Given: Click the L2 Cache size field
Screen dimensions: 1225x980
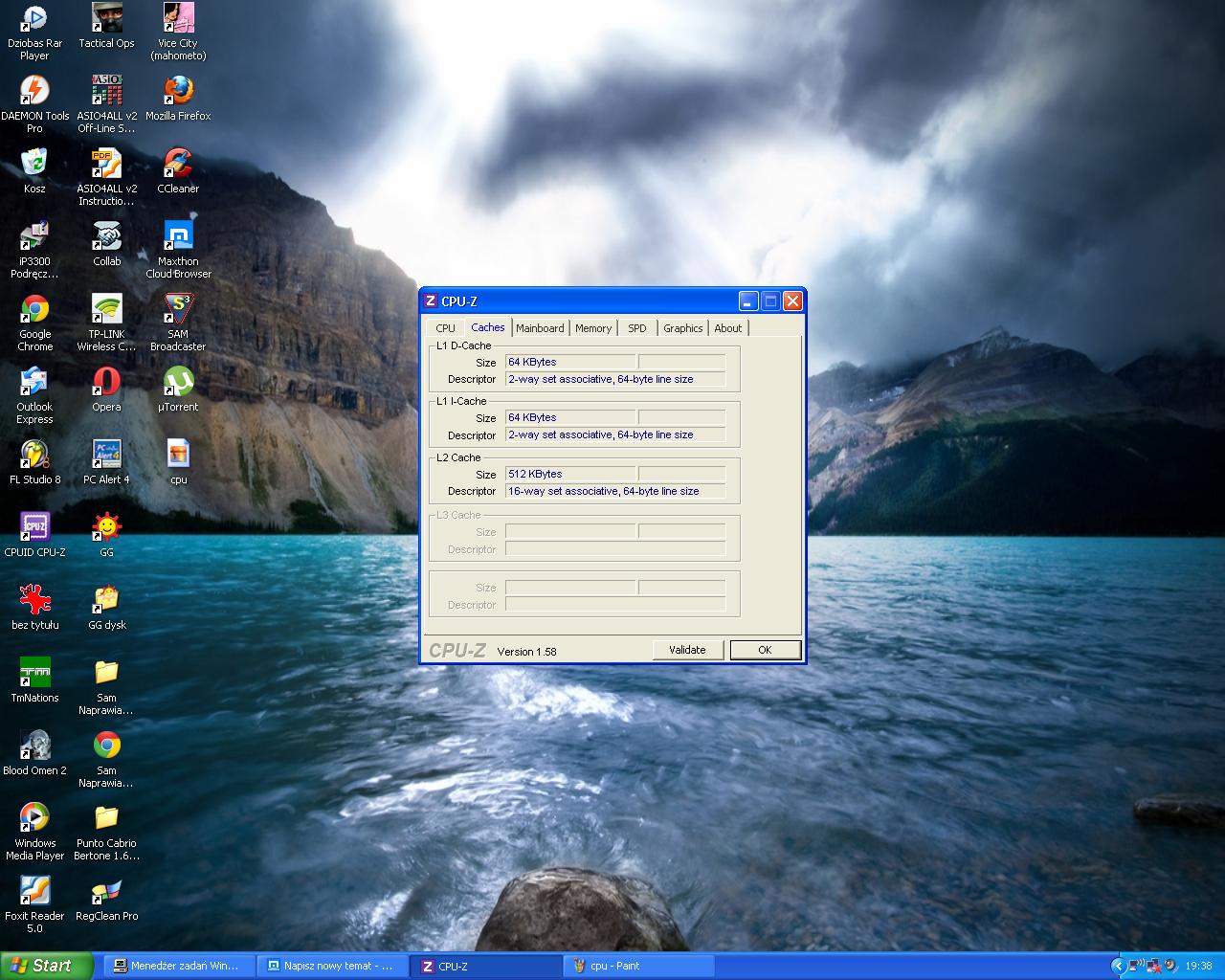Looking at the screenshot, I should (570, 474).
